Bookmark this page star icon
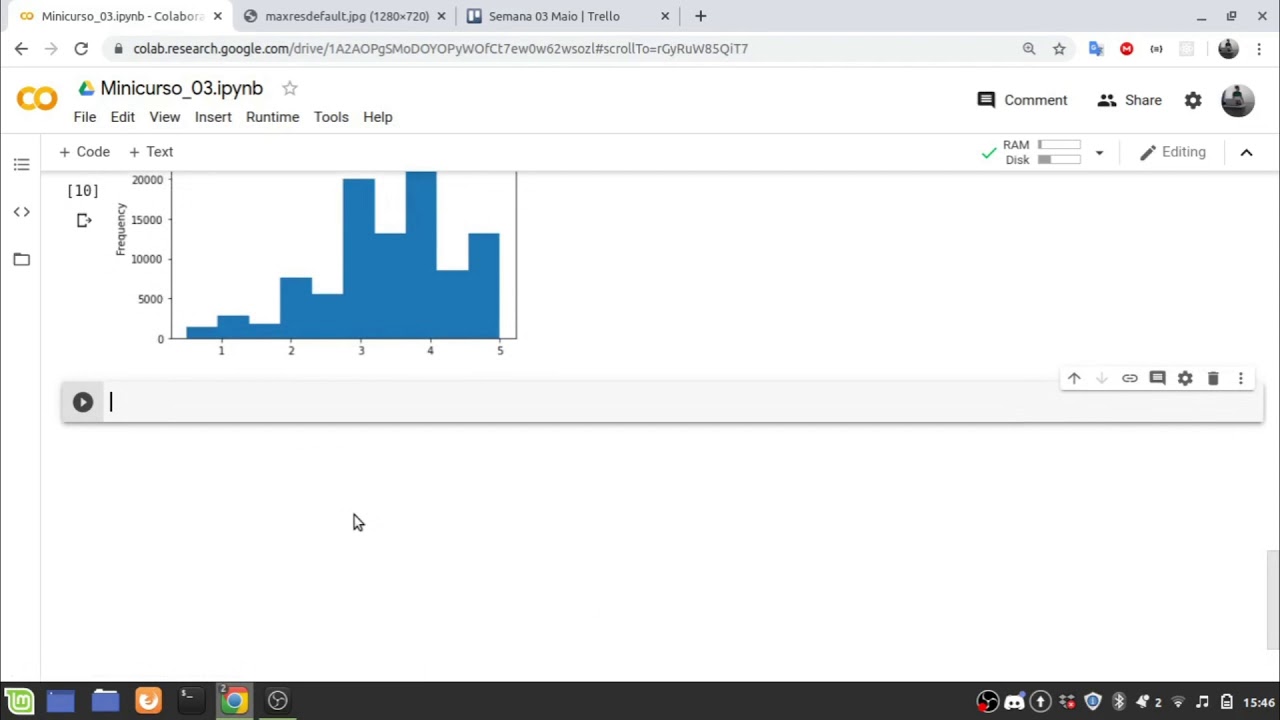 pos(1059,48)
